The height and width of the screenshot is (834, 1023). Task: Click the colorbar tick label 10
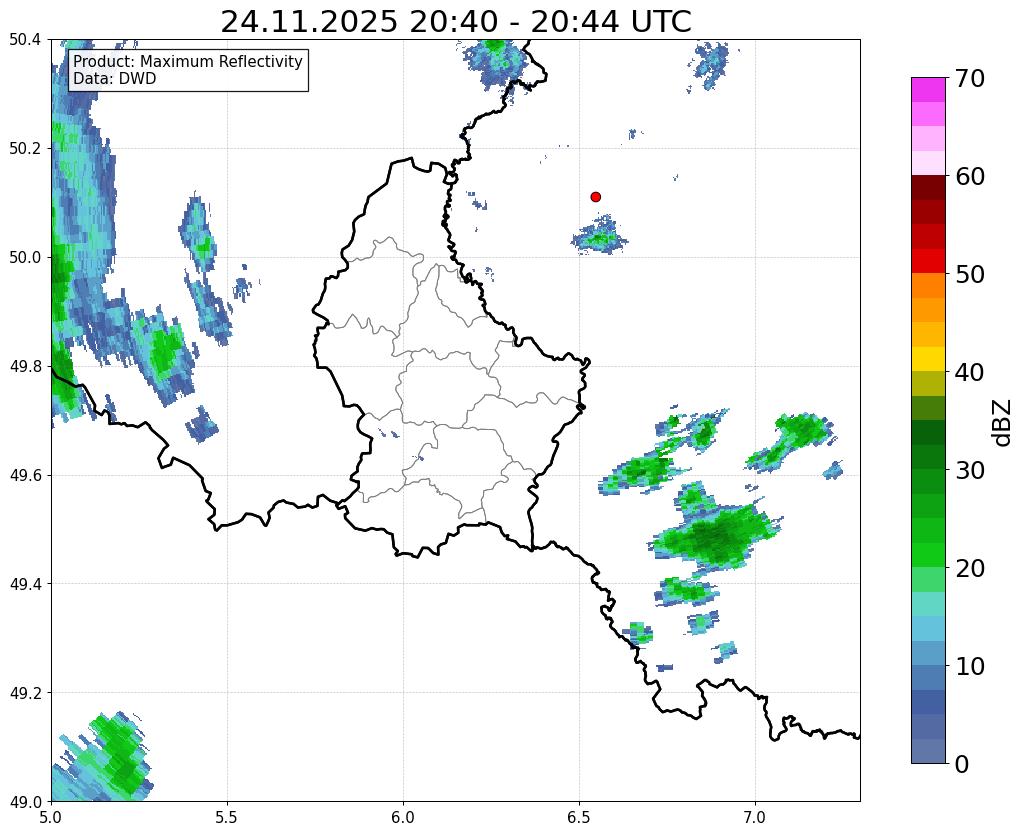coord(969,666)
